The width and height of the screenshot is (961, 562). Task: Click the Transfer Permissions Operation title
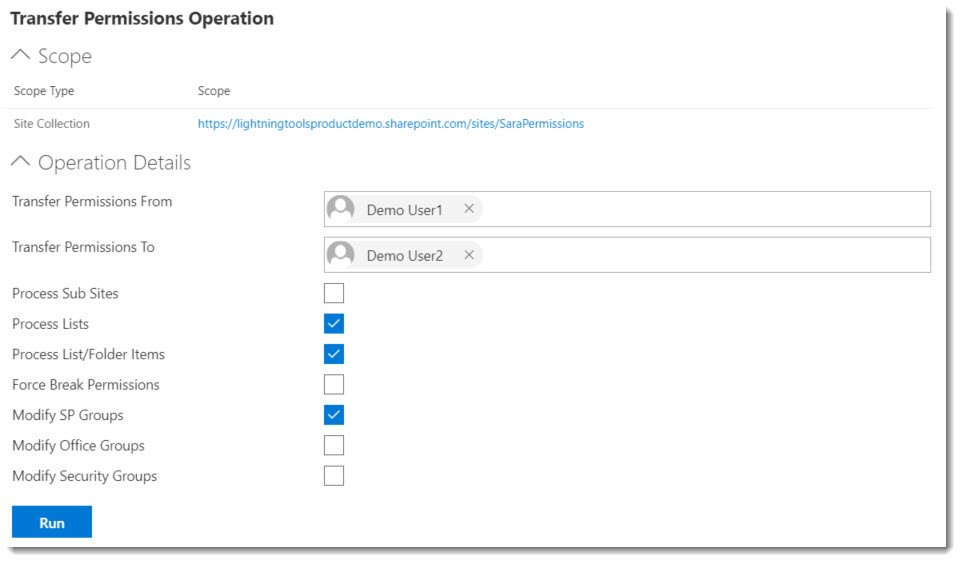[142, 18]
